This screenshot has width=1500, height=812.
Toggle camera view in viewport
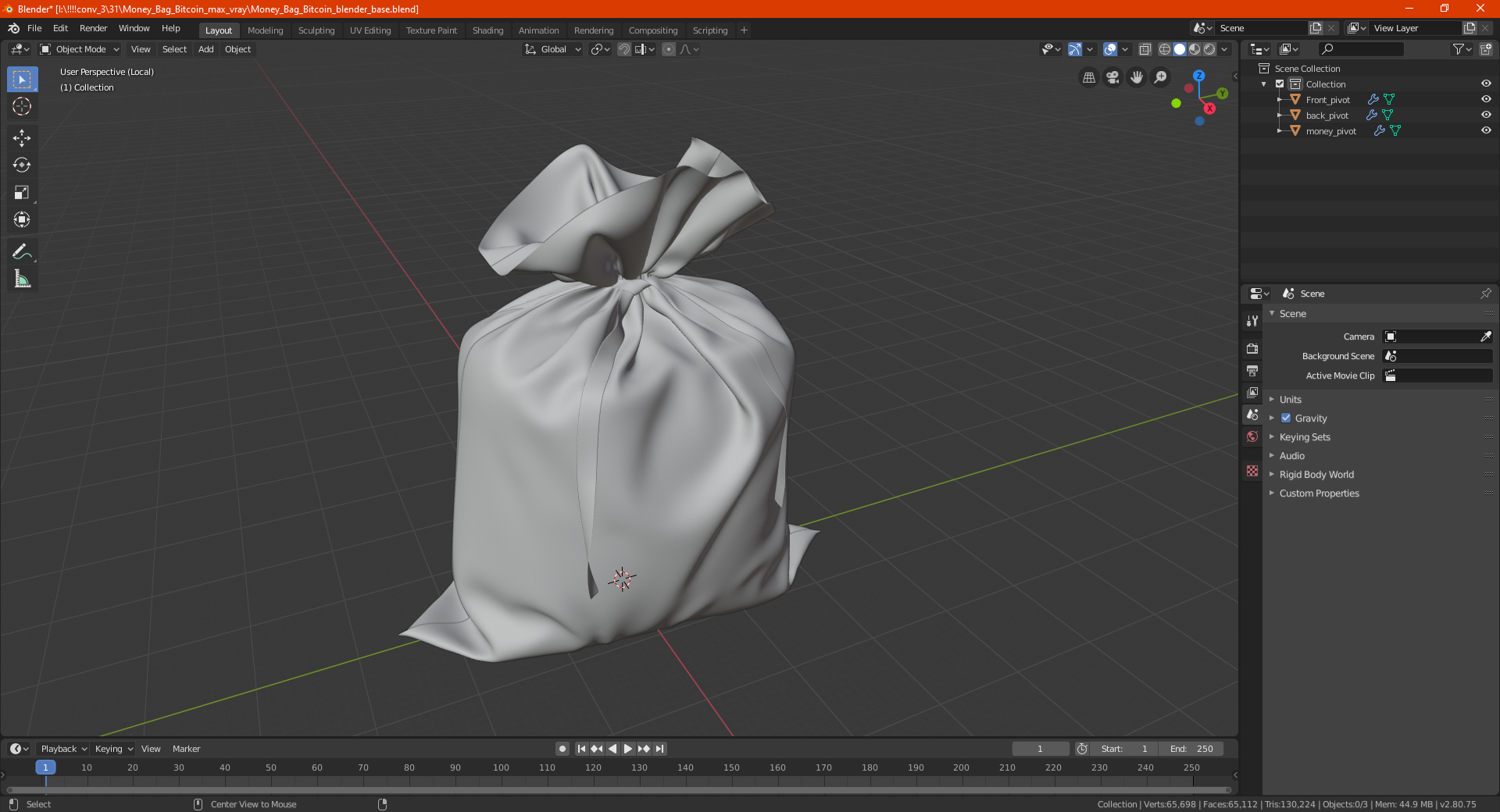[x=1112, y=77]
